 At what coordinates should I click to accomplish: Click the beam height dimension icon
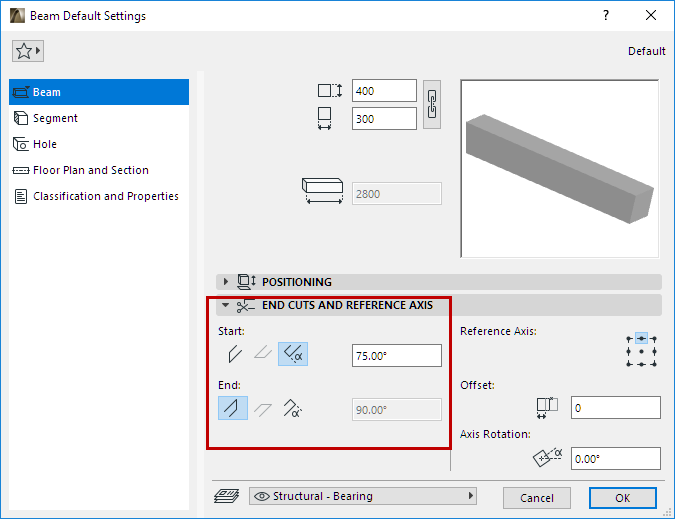click(x=330, y=91)
